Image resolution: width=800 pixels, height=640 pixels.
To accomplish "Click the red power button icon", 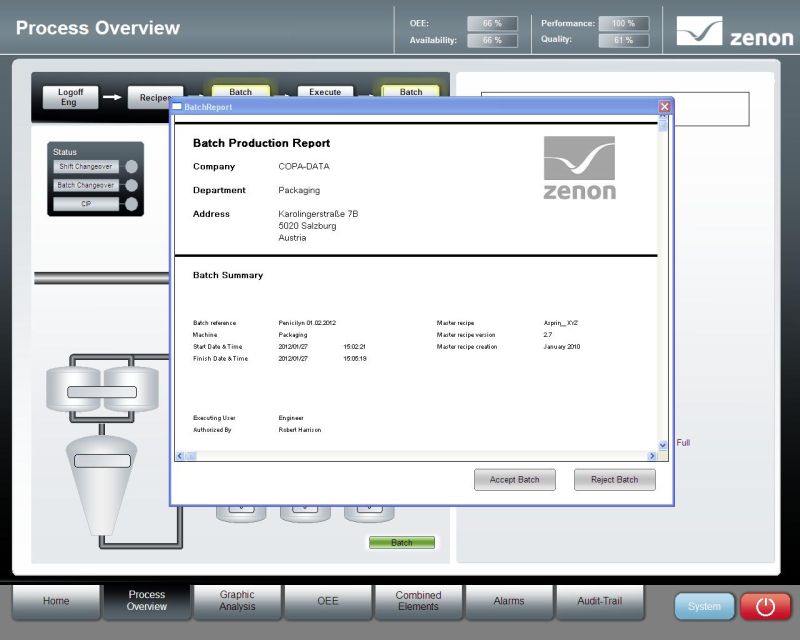I will (765, 606).
